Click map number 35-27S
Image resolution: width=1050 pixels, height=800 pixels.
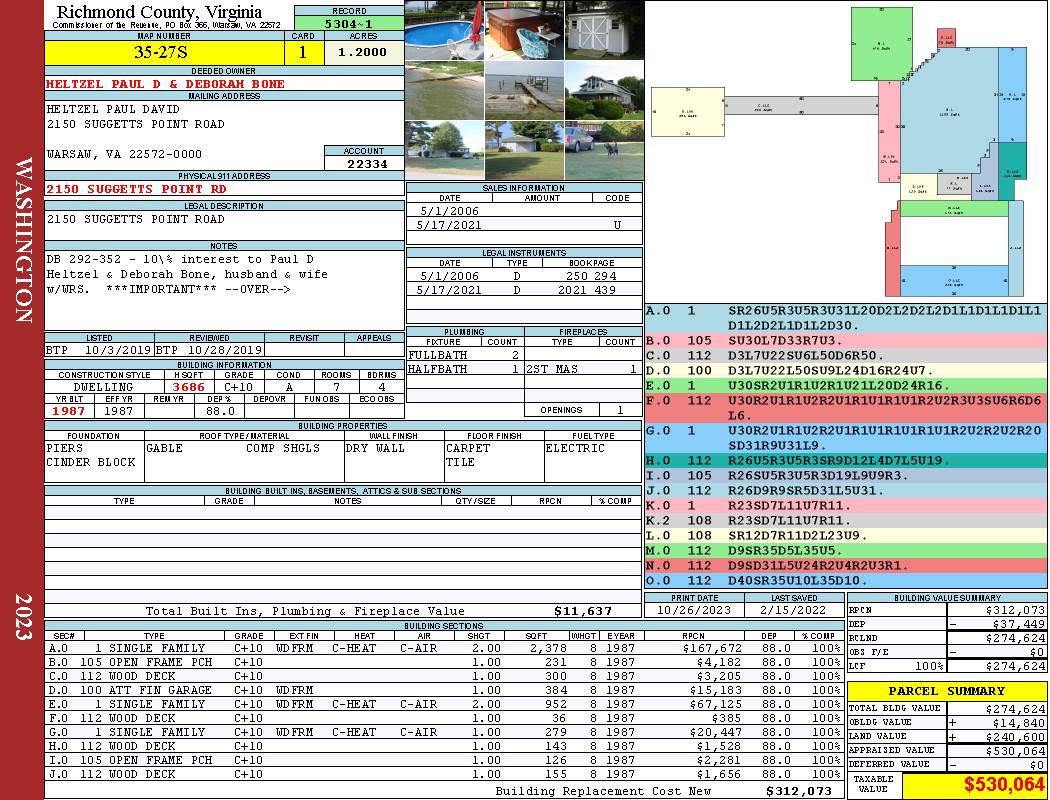point(161,52)
